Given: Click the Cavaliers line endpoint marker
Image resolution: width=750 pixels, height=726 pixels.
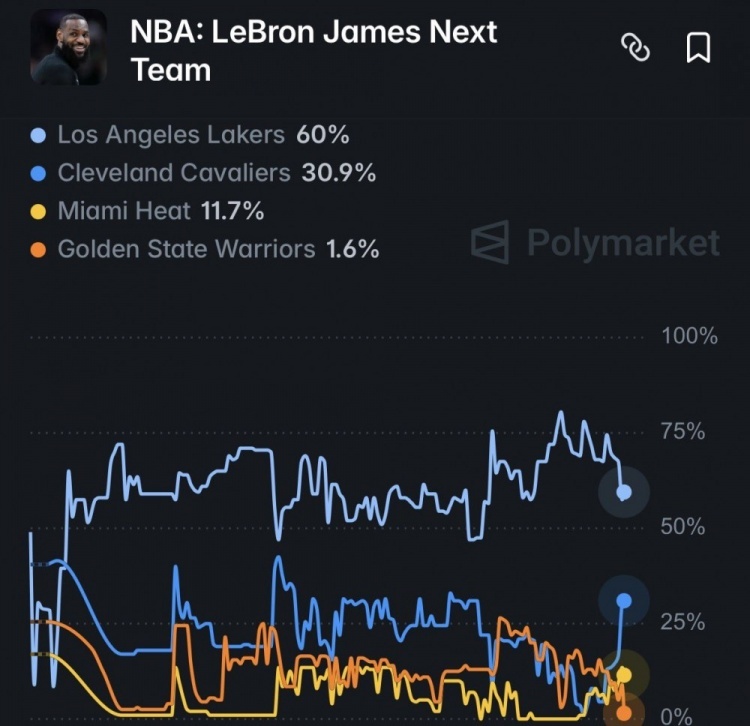Looking at the screenshot, I should tap(624, 601).
